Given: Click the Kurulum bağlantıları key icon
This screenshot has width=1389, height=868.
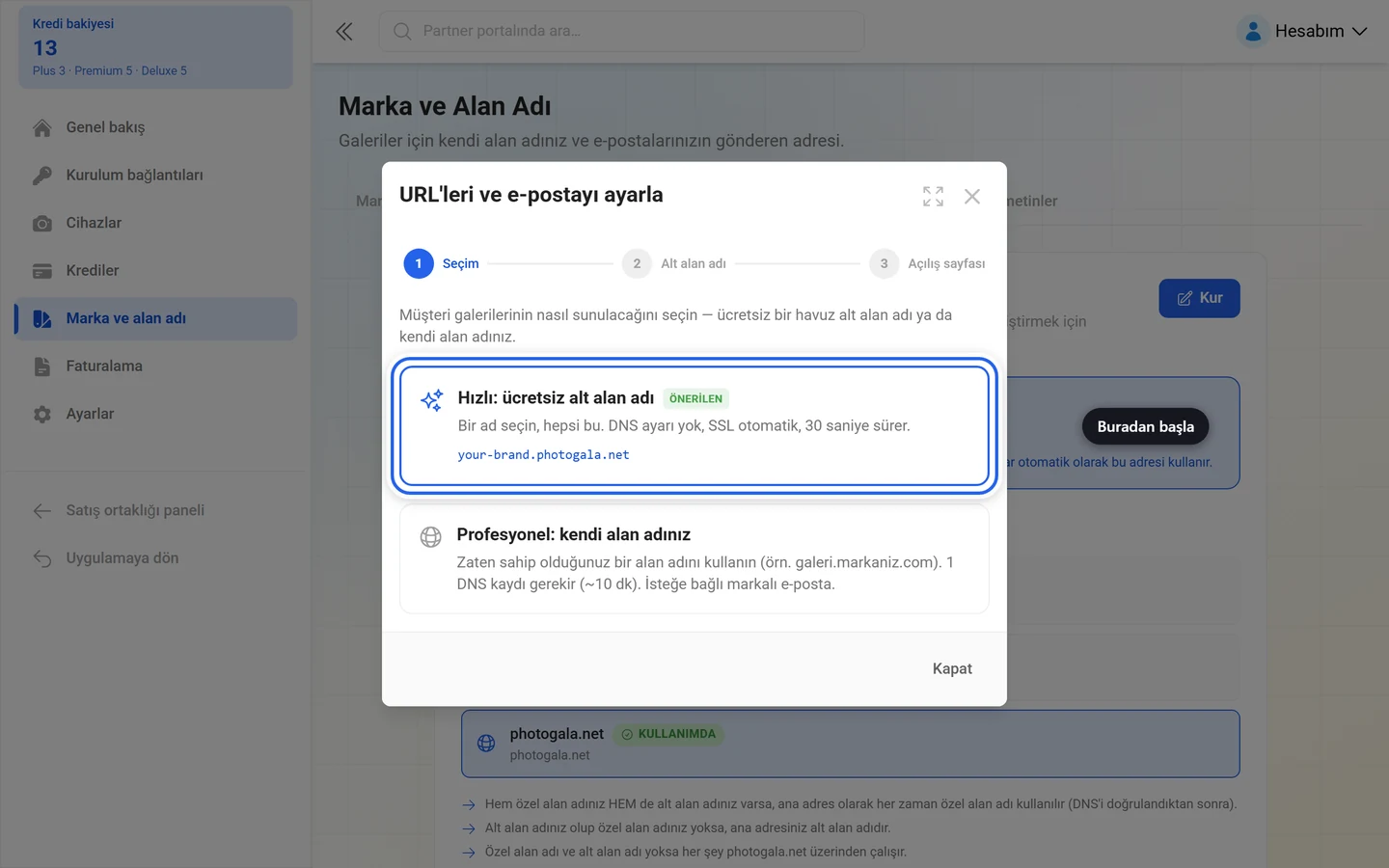Looking at the screenshot, I should point(42,176).
